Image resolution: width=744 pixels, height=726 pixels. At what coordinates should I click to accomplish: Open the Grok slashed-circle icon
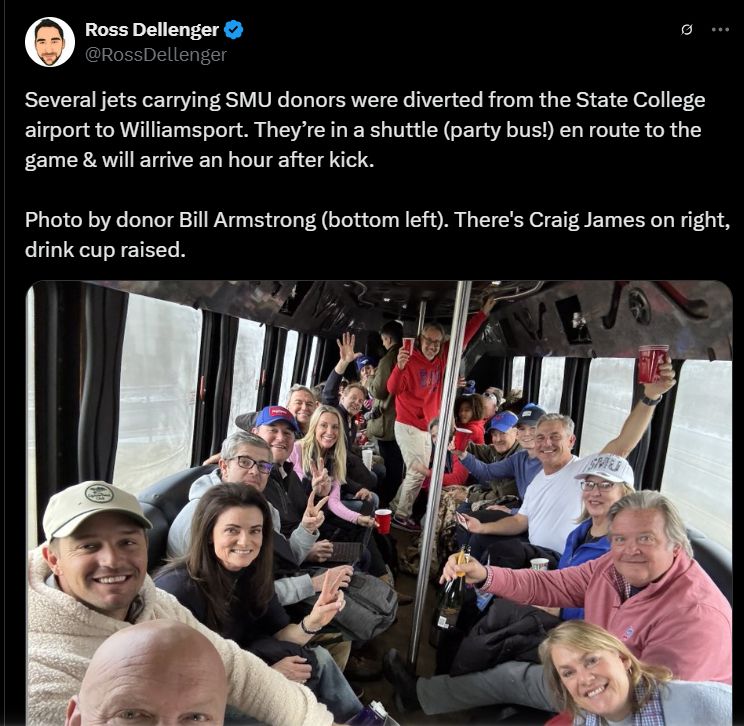click(x=686, y=30)
